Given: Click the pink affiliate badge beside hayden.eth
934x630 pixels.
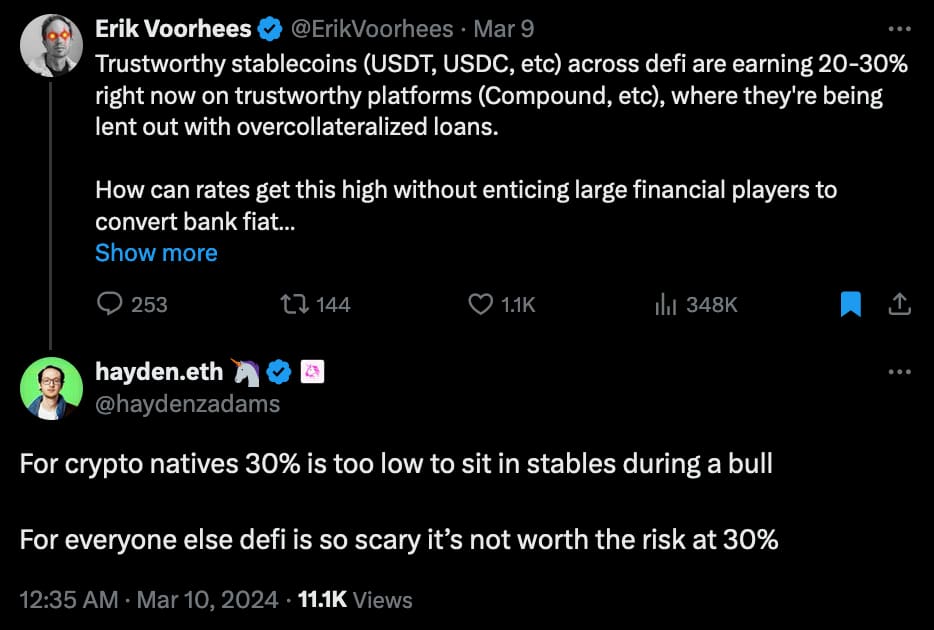Looking at the screenshot, I should (313, 372).
